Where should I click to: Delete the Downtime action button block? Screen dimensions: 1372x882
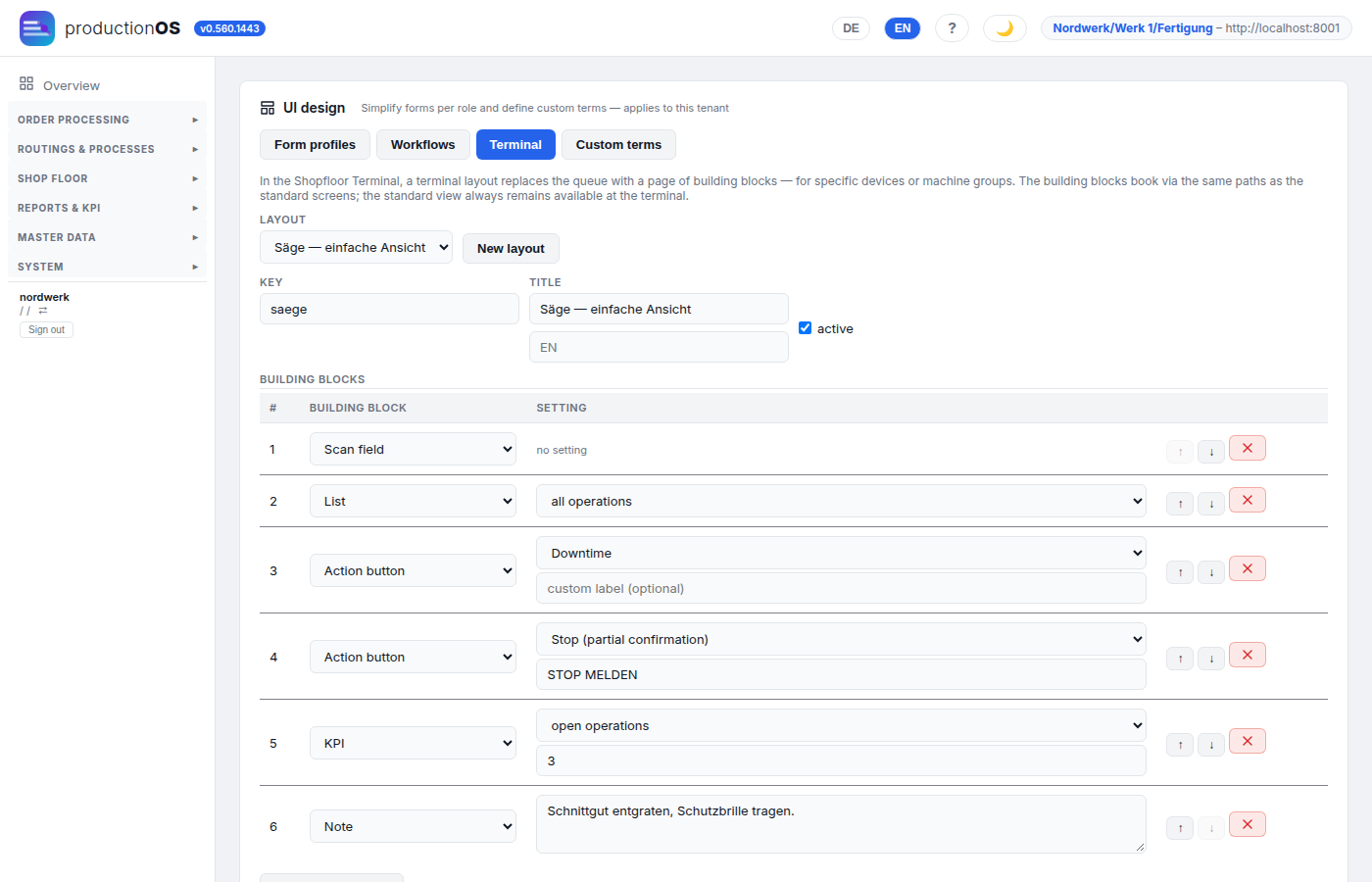click(x=1248, y=568)
